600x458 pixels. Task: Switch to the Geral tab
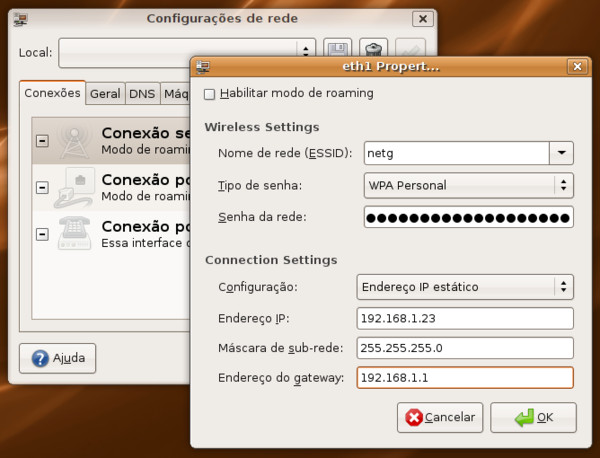[105, 94]
